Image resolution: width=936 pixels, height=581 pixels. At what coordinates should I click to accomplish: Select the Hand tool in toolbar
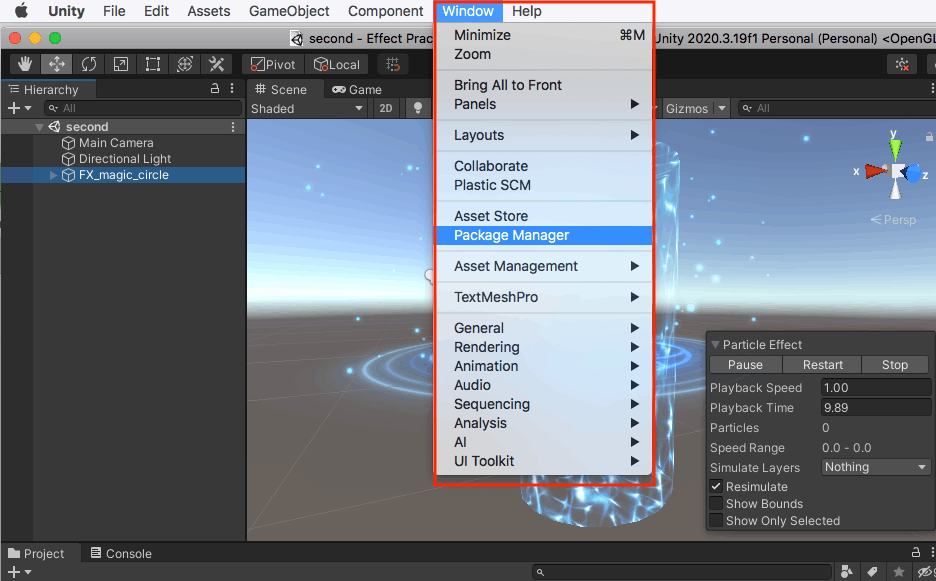25,64
